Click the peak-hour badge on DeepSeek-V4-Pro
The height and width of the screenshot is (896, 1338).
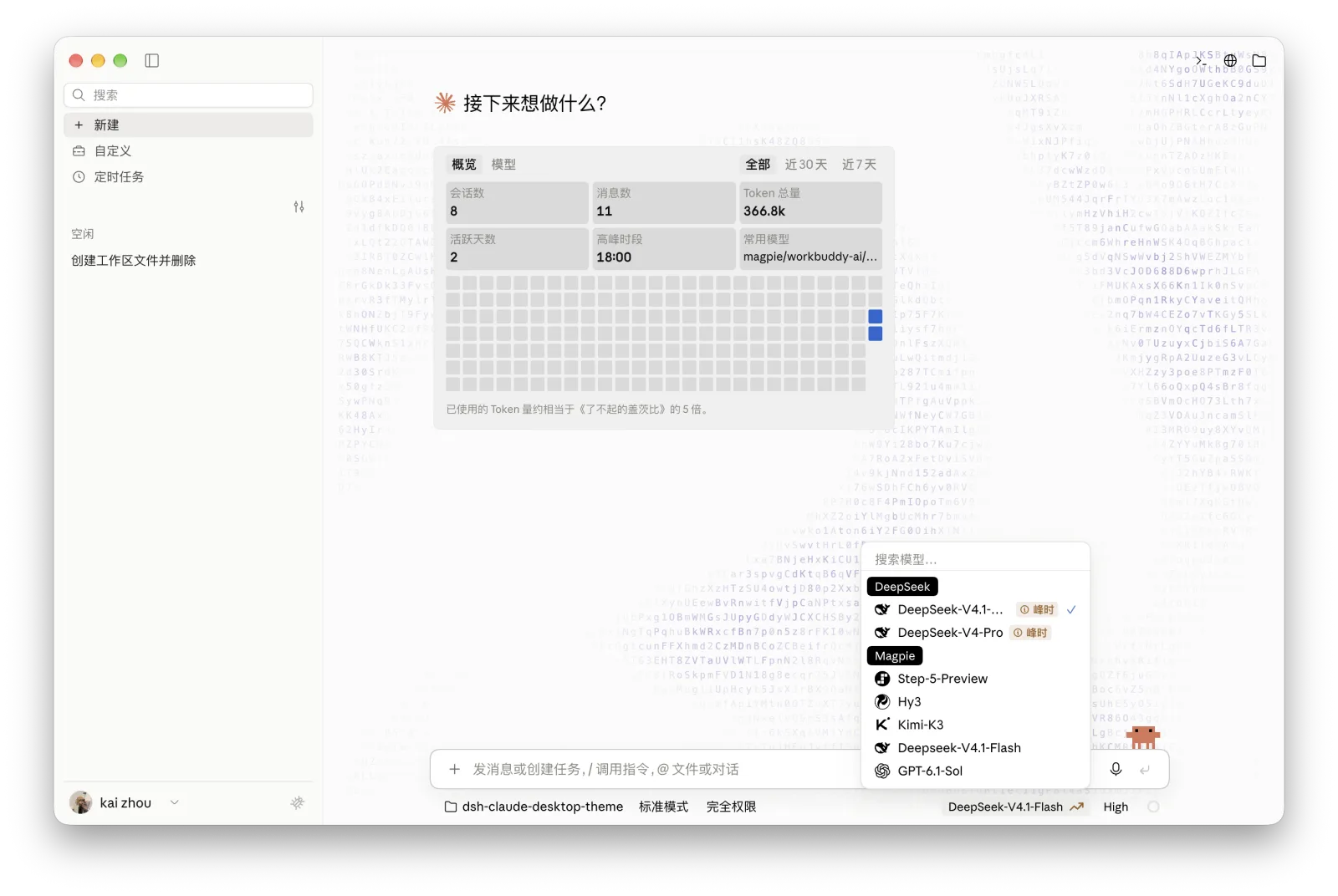click(x=1030, y=633)
